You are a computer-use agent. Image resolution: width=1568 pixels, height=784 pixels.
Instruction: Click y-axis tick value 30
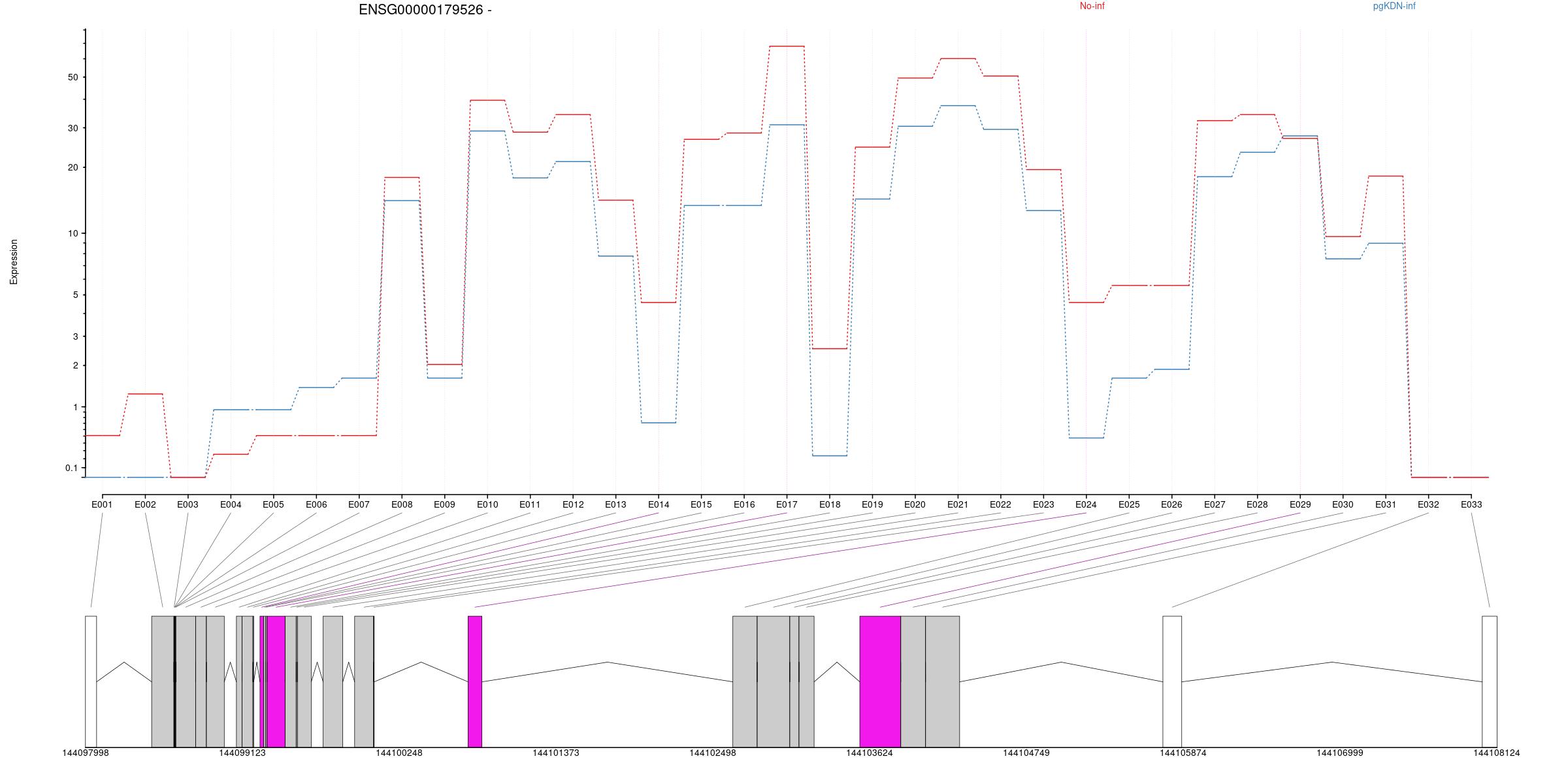coord(73,128)
